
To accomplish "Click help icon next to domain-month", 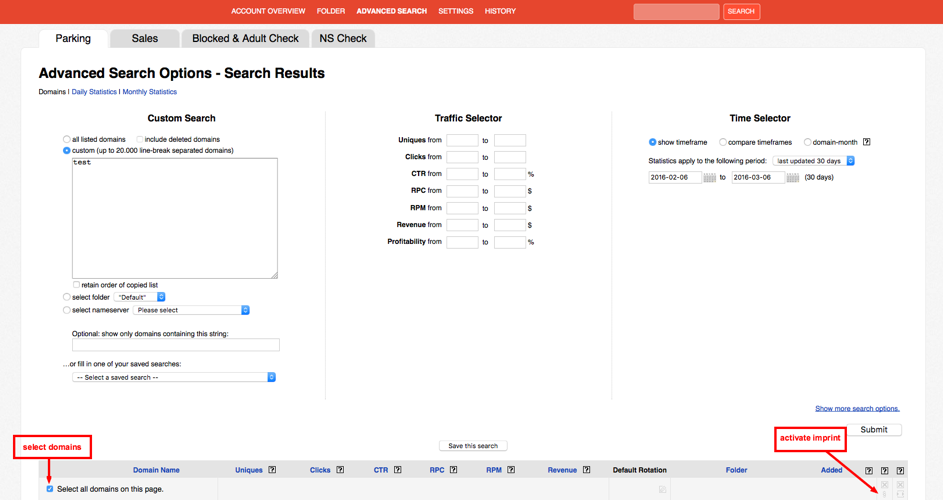I will coord(866,142).
